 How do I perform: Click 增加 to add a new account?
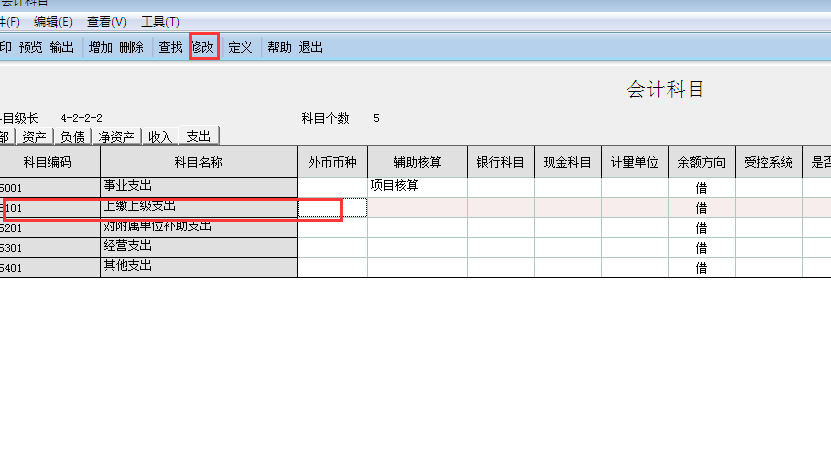coord(100,47)
